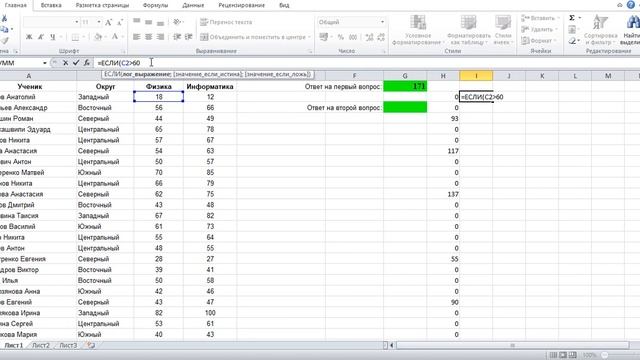This screenshot has height=360, width=640.
Task: Apply italic formatting with the К icon
Action: [41, 37]
